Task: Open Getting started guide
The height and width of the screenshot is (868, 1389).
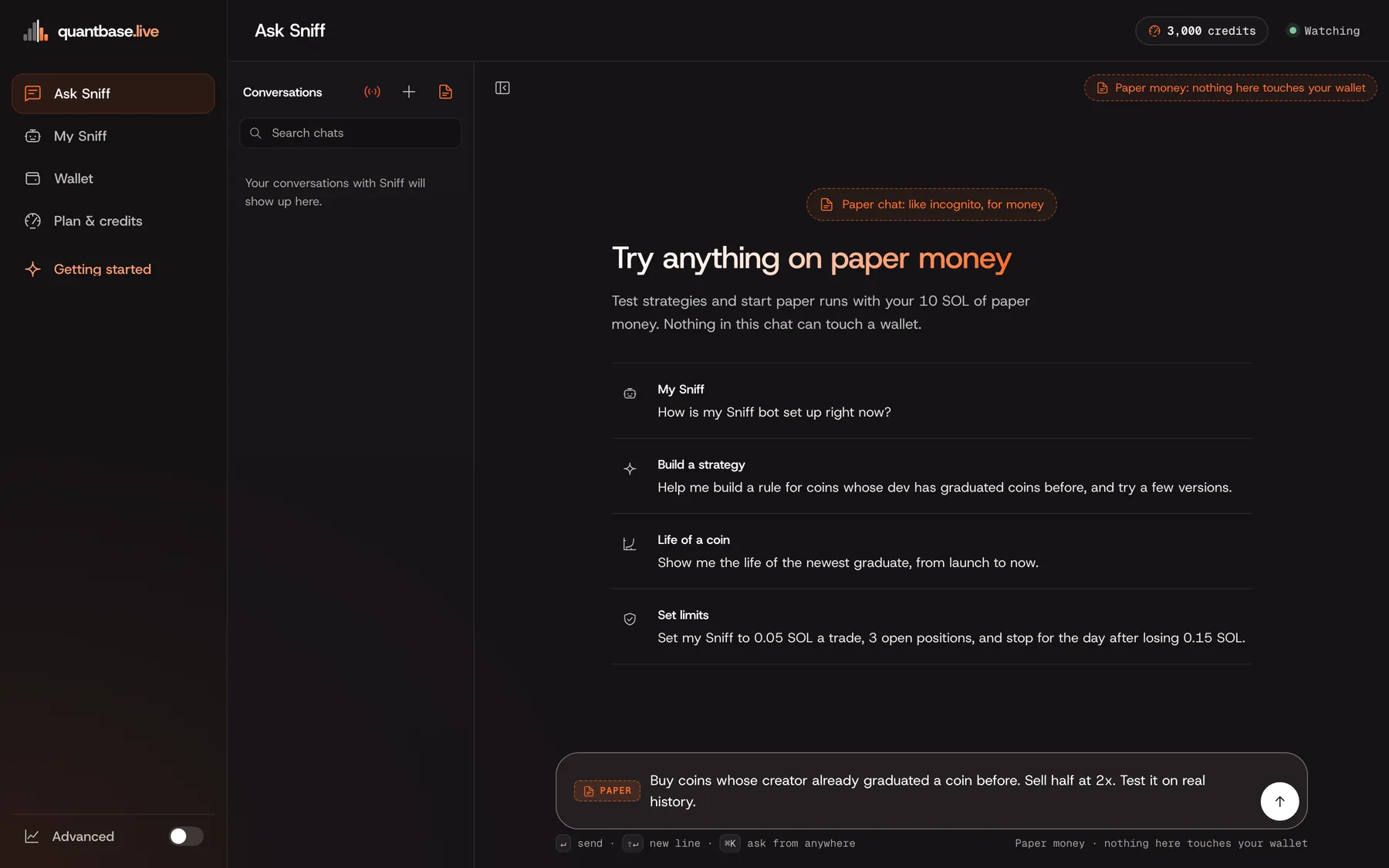Action: [113, 269]
